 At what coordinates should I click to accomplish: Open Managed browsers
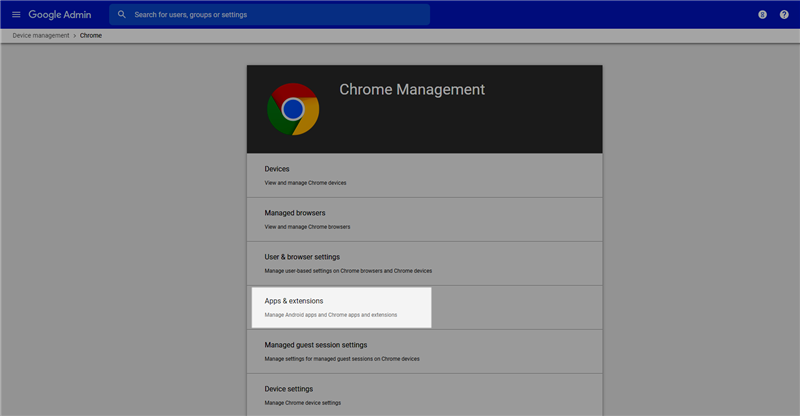coord(424,219)
